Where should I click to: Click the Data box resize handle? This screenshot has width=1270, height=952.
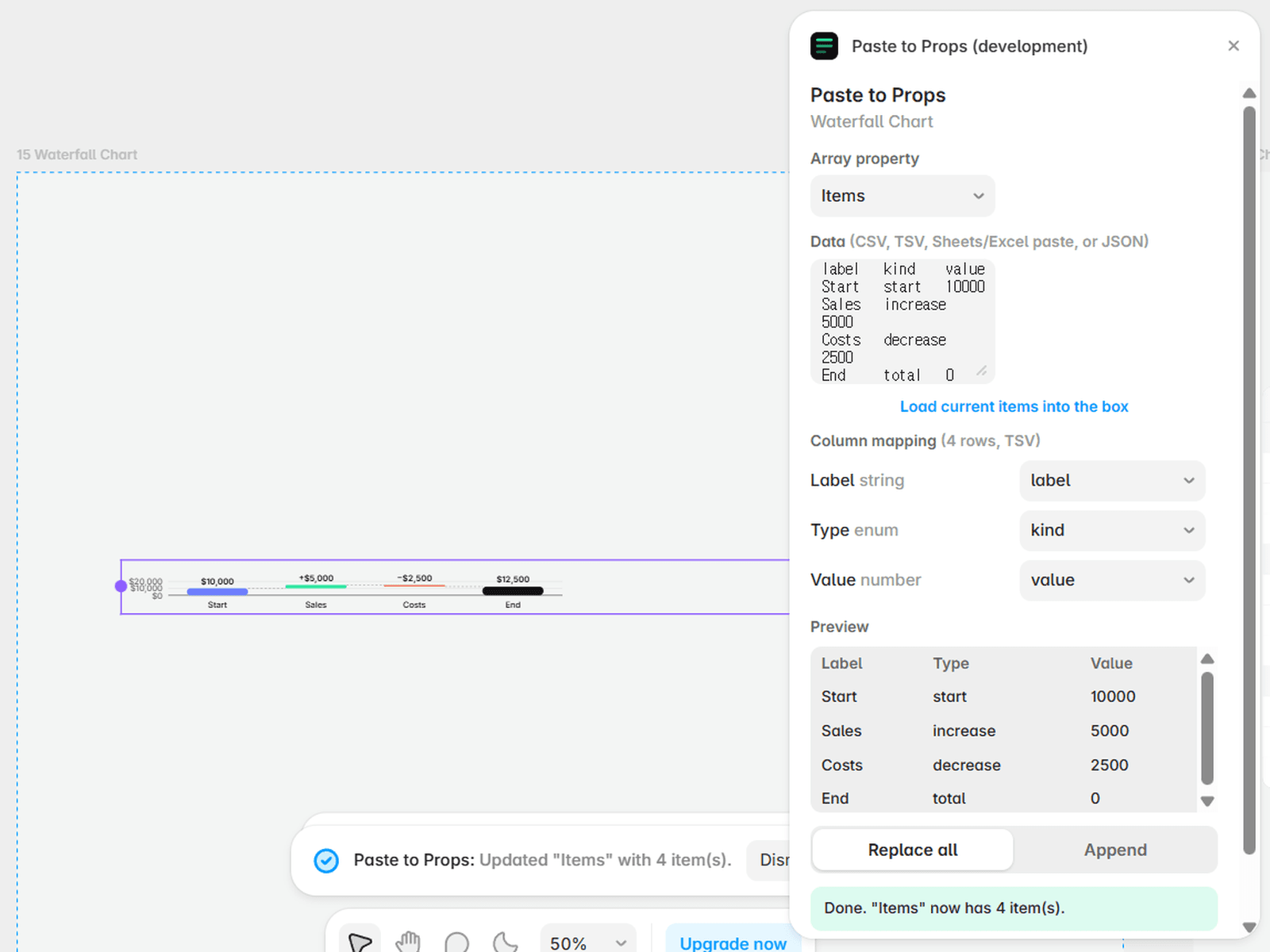coord(982,370)
